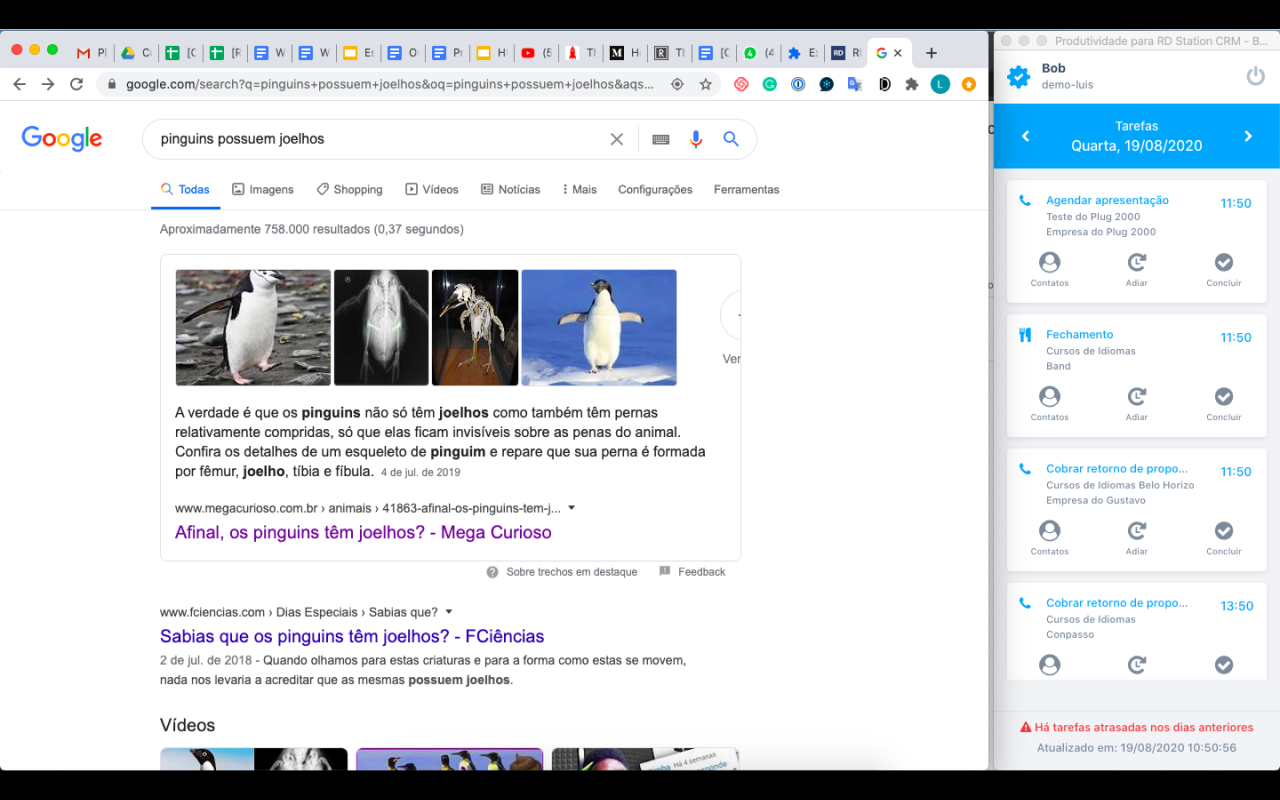Image resolution: width=1280 pixels, height=800 pixels.
Task: Go to next day in Tarefas panel
Action: click(x=1248, y=136)
